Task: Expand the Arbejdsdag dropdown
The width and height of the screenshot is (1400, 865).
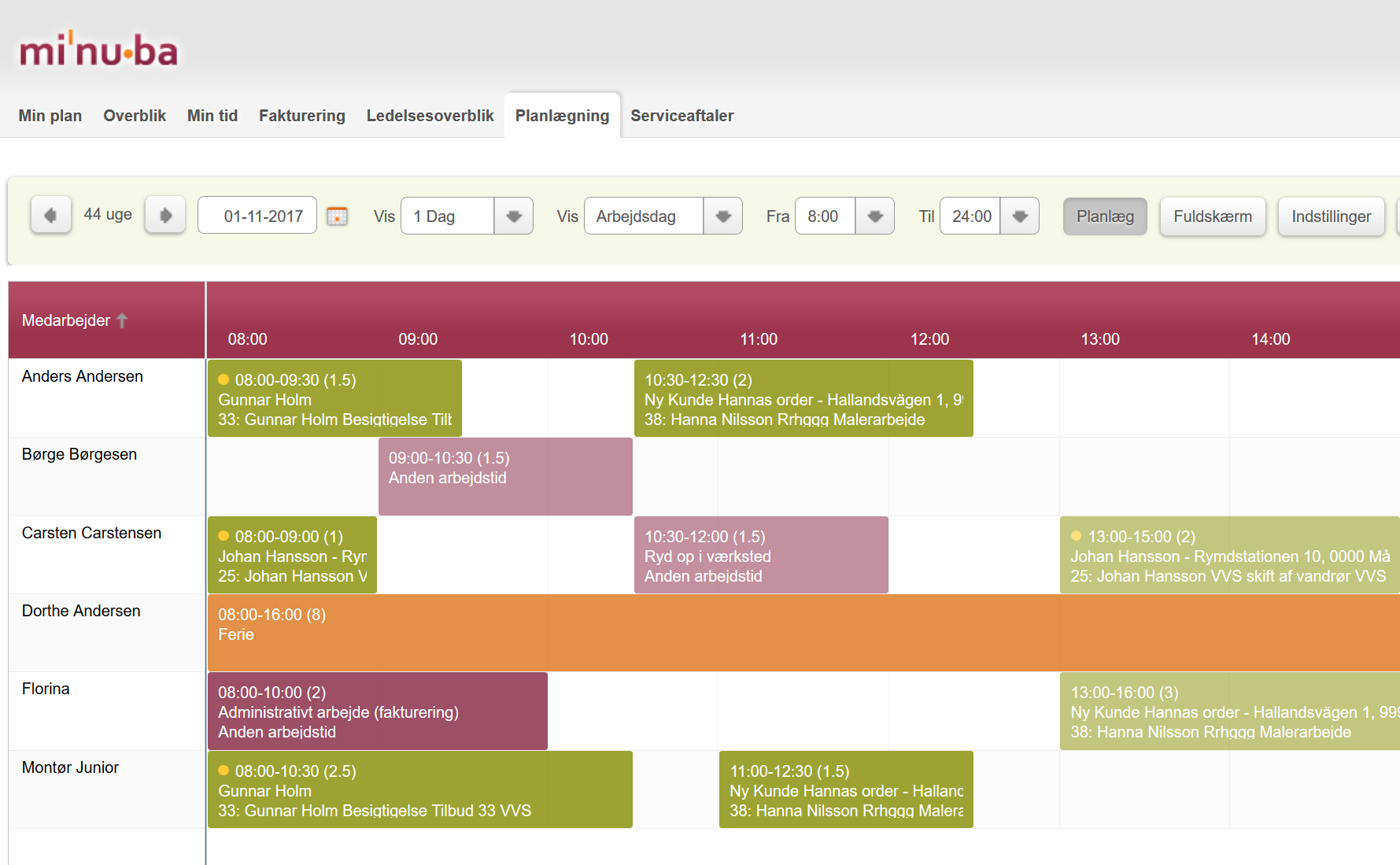Action: coord(723,216)
